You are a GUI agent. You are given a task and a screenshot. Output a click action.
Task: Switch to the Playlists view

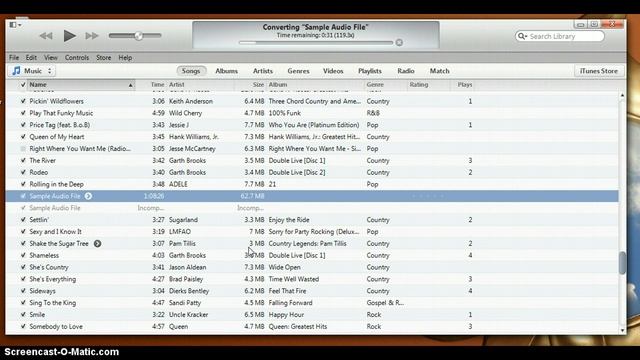click(x=370, y=71)
